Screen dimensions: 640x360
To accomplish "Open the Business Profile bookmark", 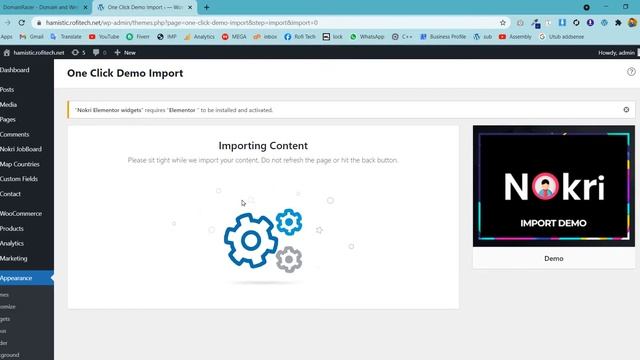I will tap(443, 37).
